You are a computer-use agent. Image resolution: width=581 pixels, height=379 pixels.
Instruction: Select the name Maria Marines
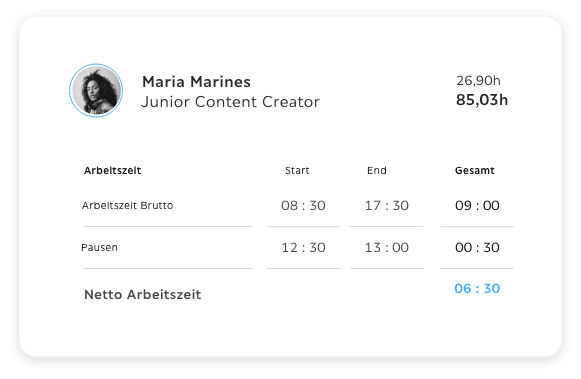[196, 82]
